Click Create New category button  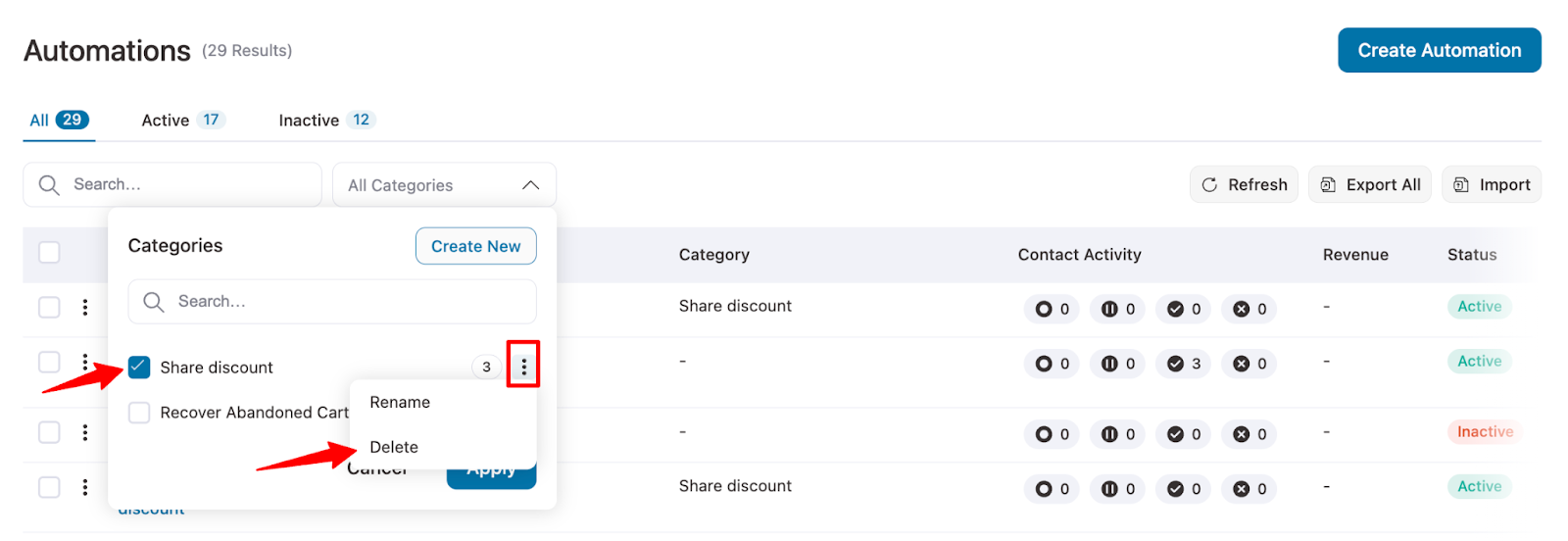pos(475,246)
